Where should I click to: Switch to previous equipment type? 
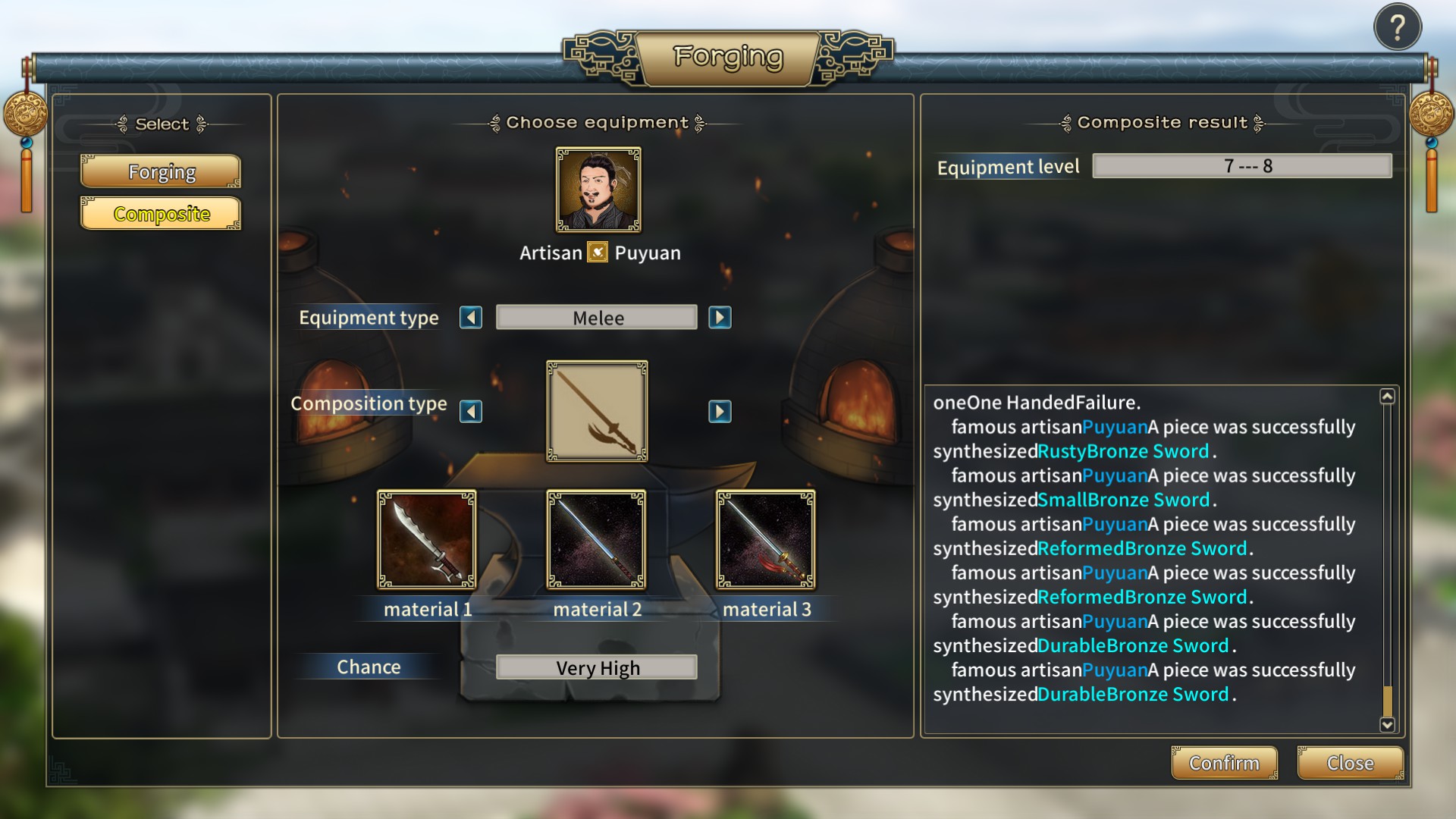471,318
